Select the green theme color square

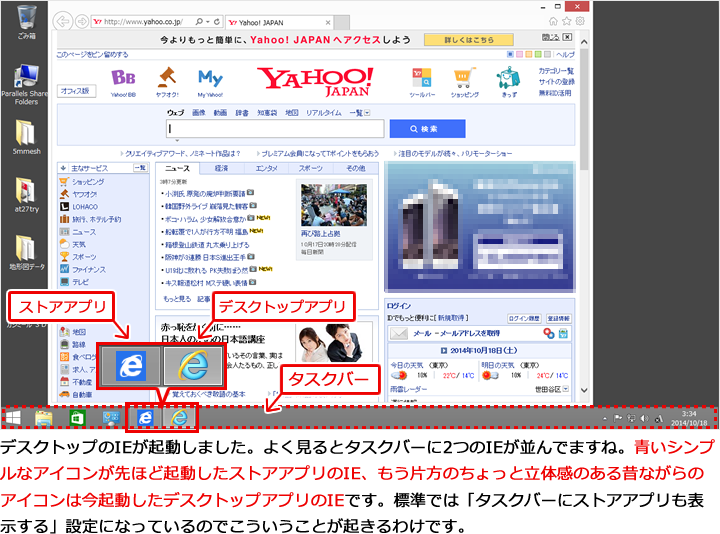tap(538, 54)
